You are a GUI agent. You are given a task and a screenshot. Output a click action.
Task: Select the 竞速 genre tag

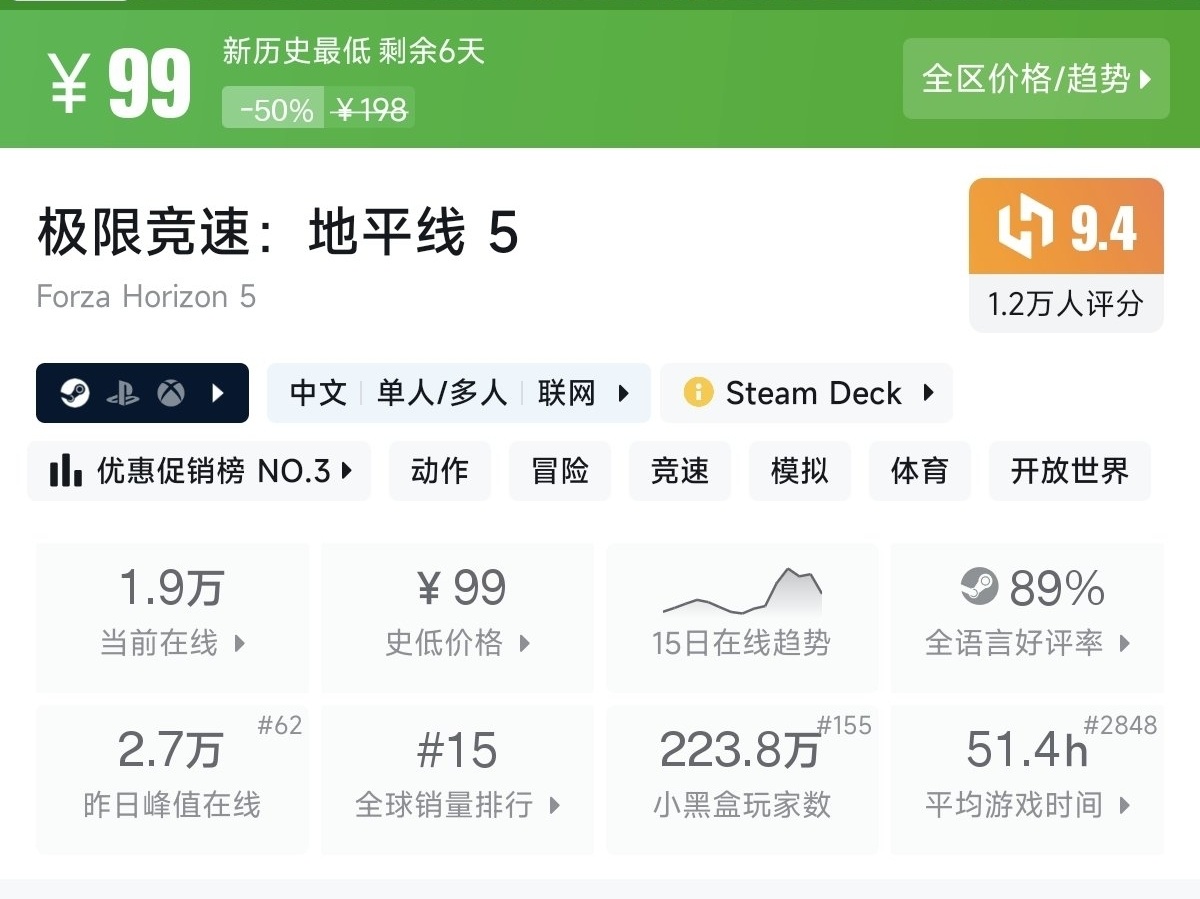(680, 471)
